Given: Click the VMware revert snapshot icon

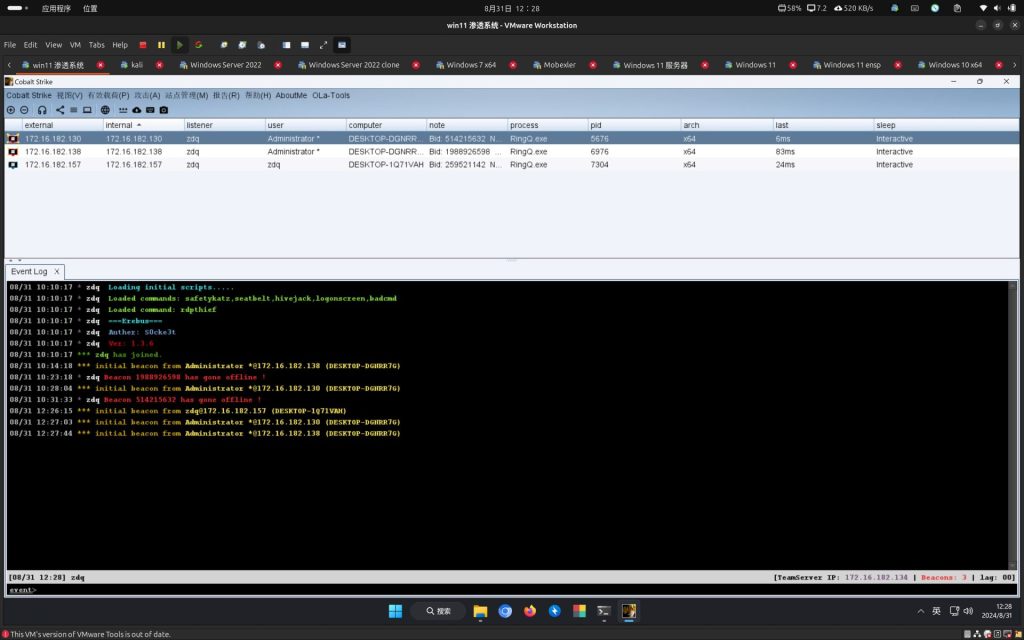Looking at the screenshot, I should 242,45.
